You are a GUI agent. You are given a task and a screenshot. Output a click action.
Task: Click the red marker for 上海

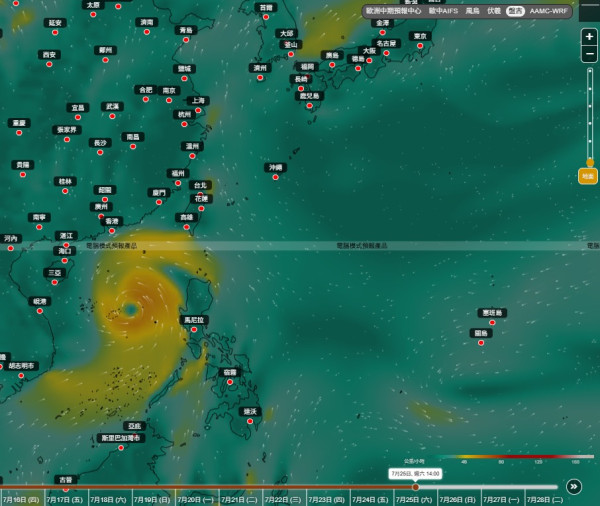tap(198, 110)
